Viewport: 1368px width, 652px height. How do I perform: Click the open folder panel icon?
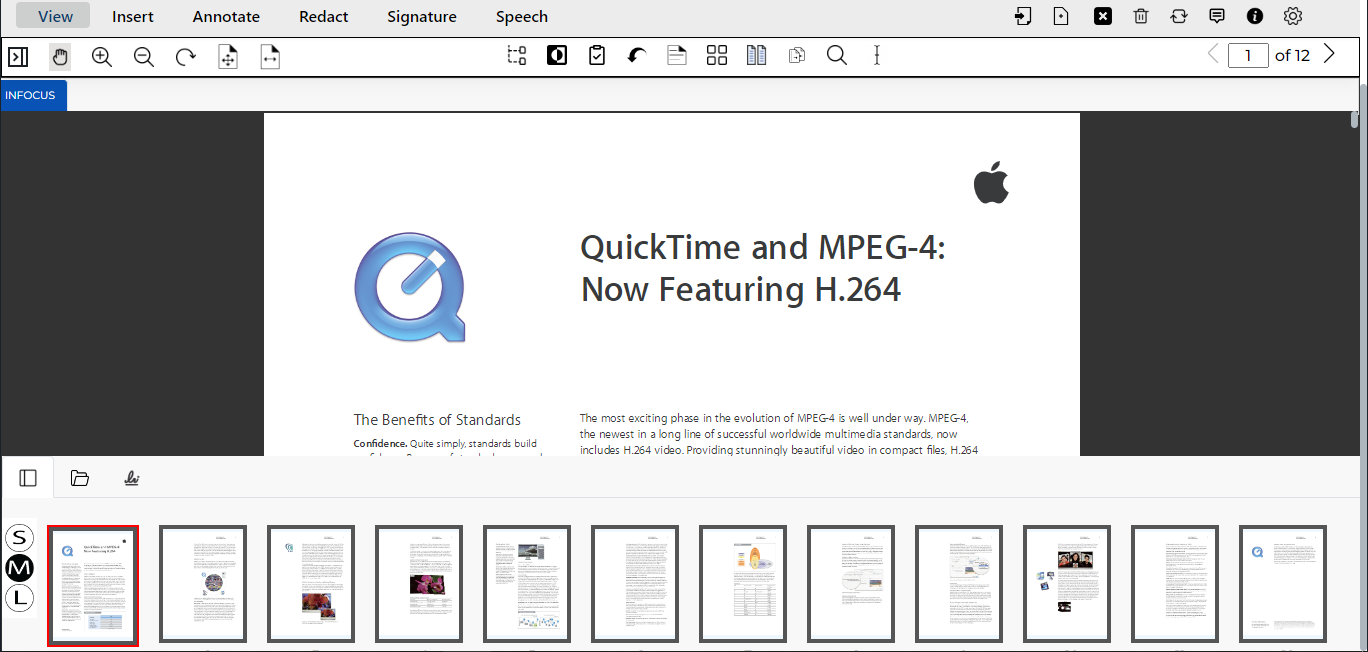coord(80,478)
